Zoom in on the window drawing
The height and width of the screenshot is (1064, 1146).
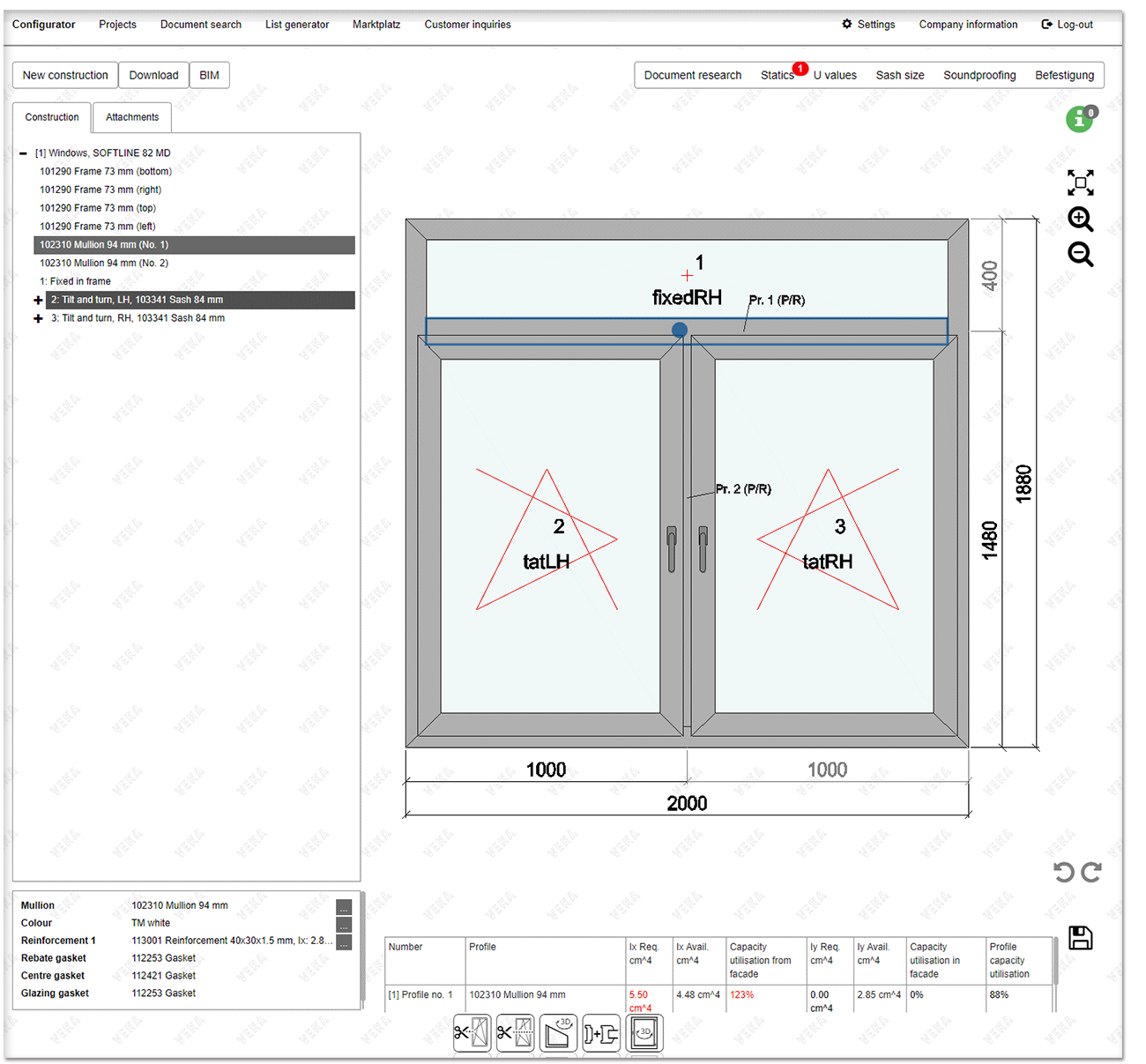(x=1080, y=219)
